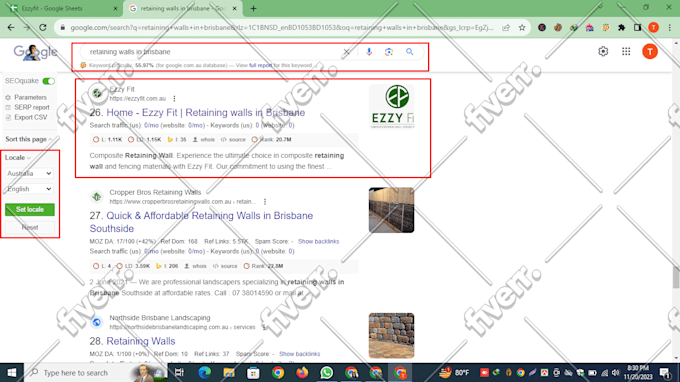
Task: Open the Home - Ezzy Fit result link
Action: (206, 112)
